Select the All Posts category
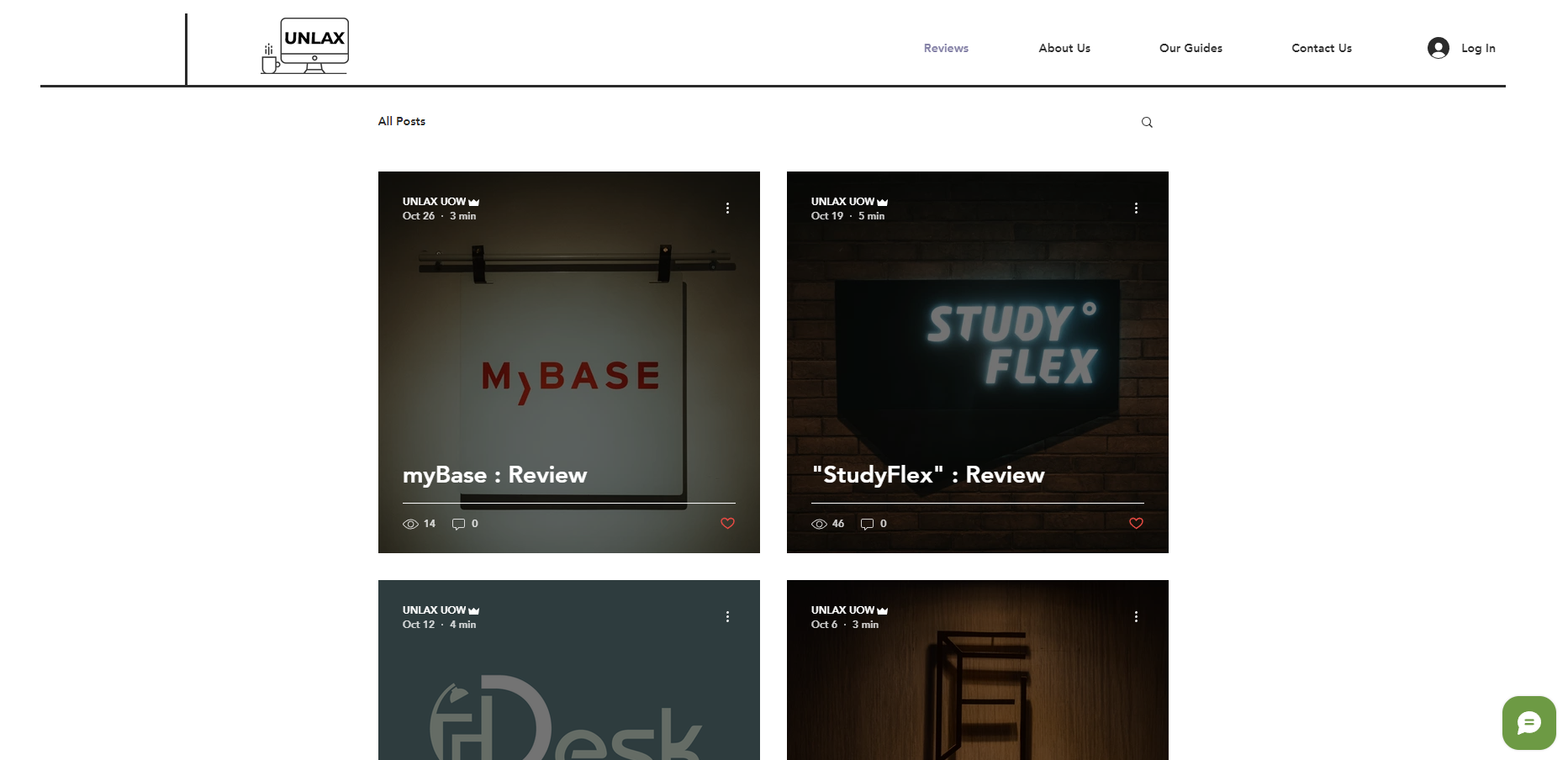The image size is (1568, 760). pos(402,121)
